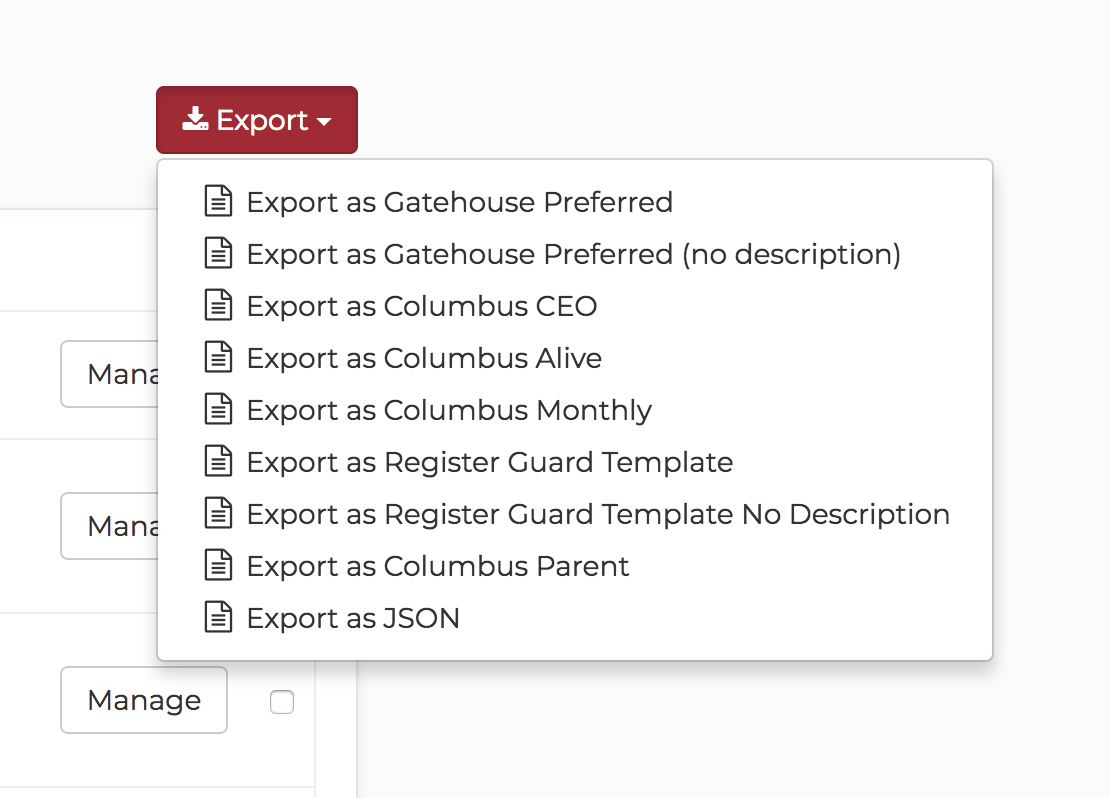Select Export as Gatehouse Preferred (no description)
1110x798 pixels.
point(575,253)
